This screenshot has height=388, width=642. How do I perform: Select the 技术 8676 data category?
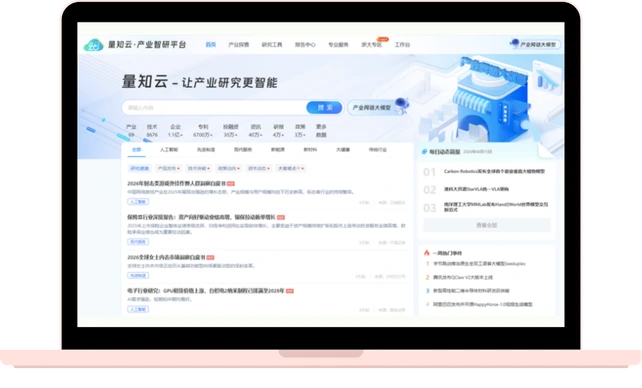152,131
